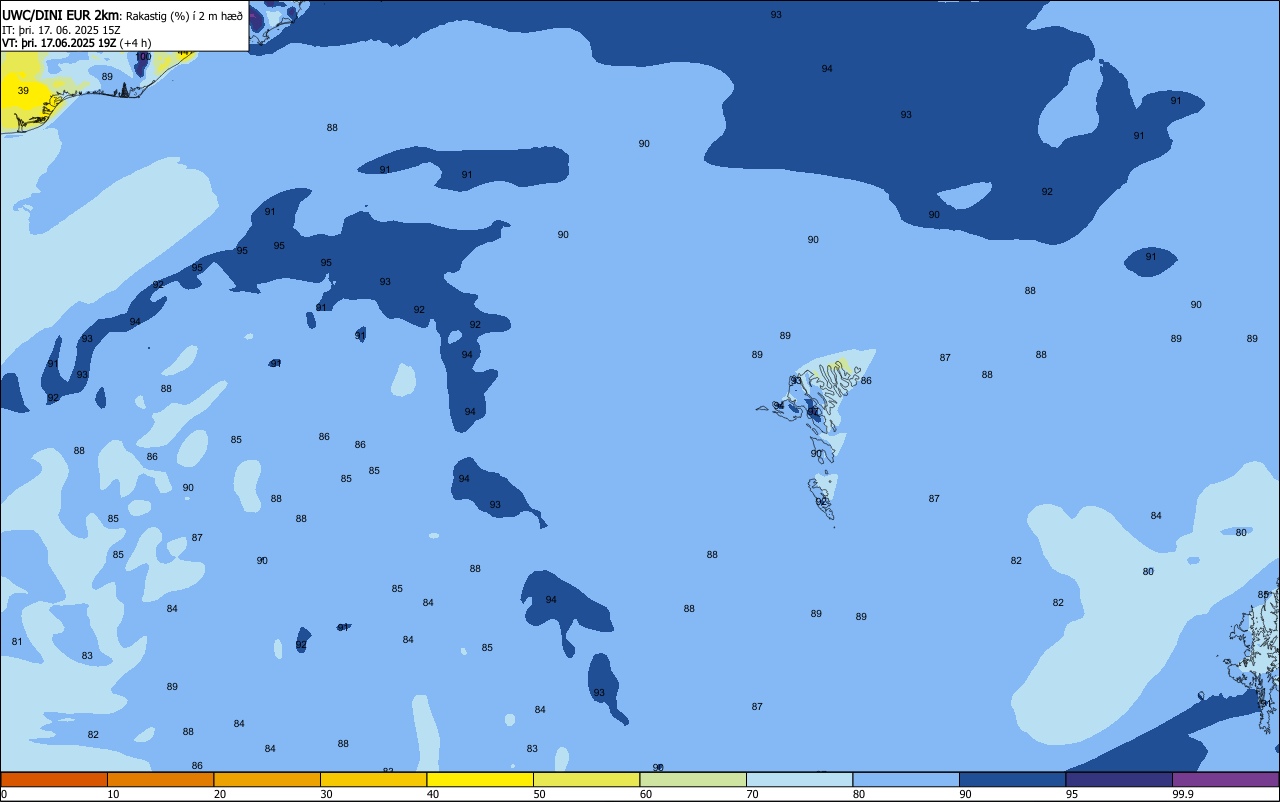Select the indigo 95–99.9 legend swatch
Viewport: 1280px width, 802px height.
click(1119, 779)
